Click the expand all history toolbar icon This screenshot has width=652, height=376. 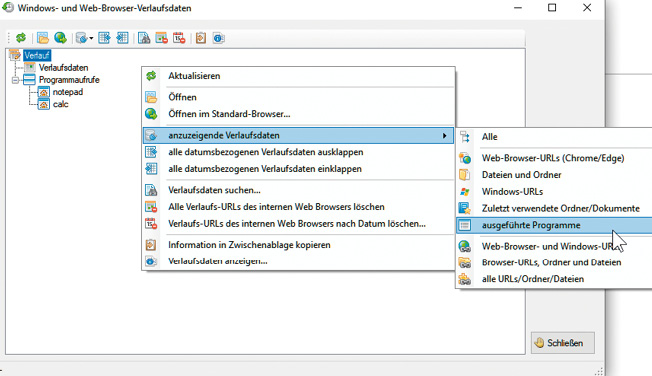pos(104,38)
